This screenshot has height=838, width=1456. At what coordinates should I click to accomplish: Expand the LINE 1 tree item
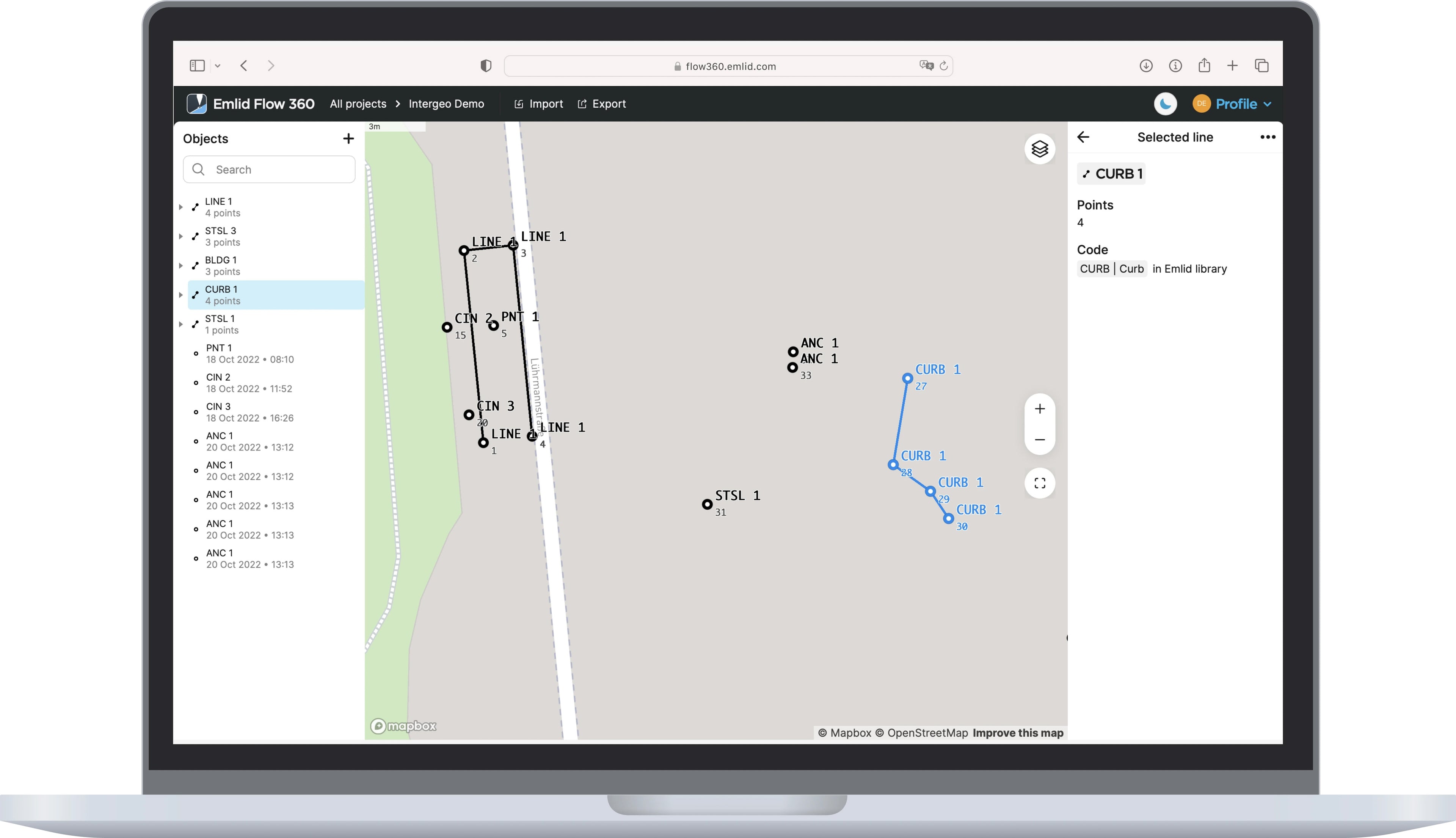(x=181, y=207)
